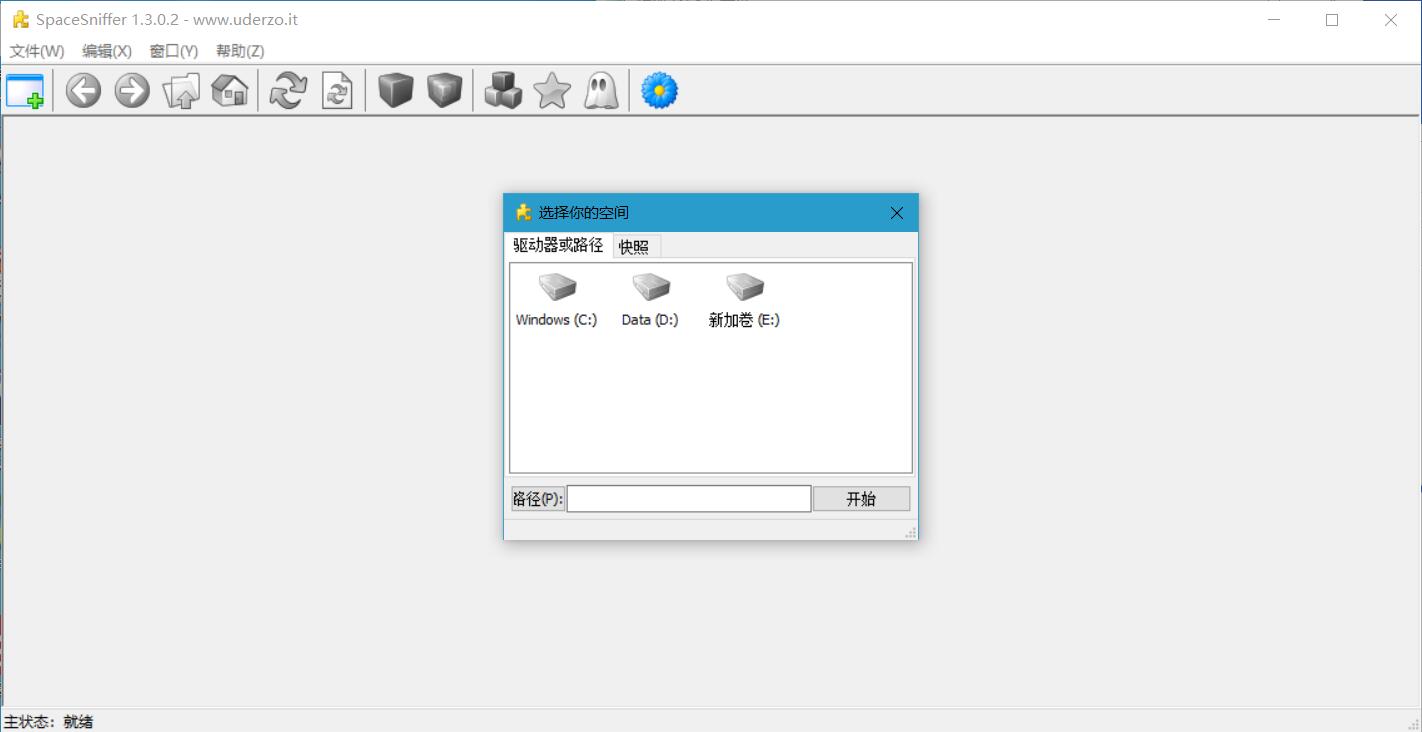Click the Less Detail single cube icon
The image size is (1422, 732).
coord(396,91)
